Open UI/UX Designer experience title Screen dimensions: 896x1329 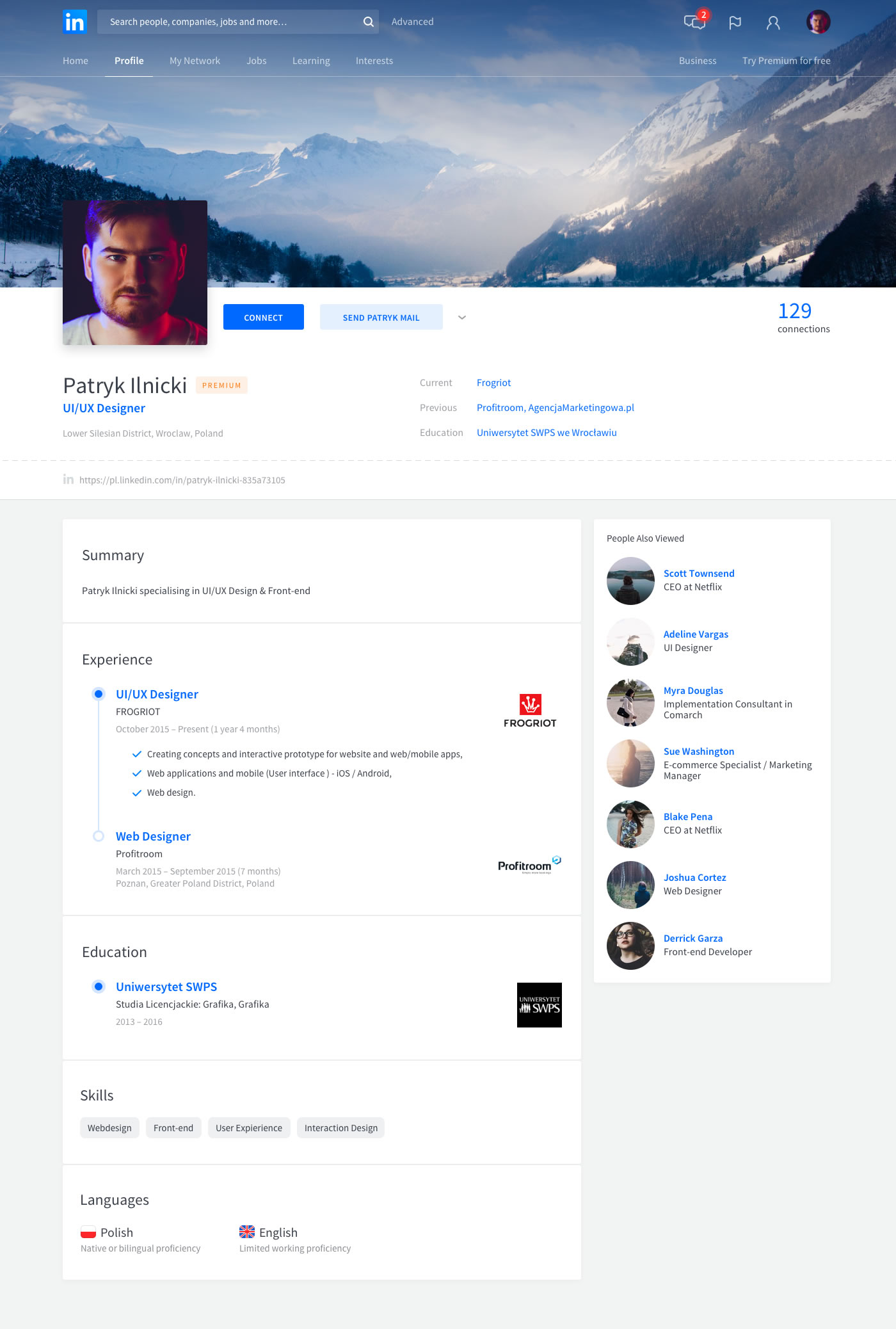157,695
